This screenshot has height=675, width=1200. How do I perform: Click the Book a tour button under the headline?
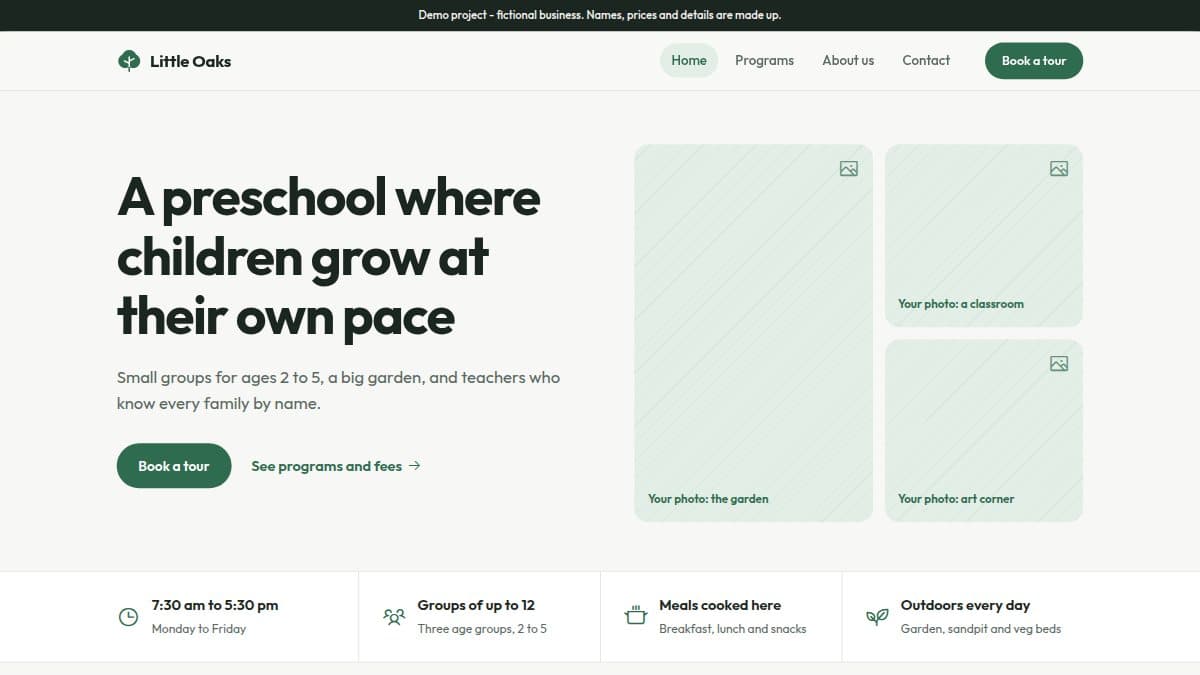tap(174, 466)
